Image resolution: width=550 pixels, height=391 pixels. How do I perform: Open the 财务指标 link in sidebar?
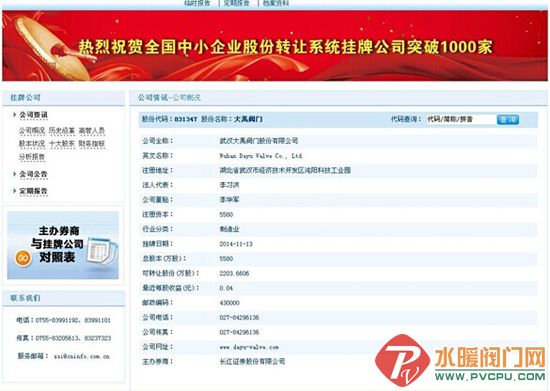pos(92,143)
